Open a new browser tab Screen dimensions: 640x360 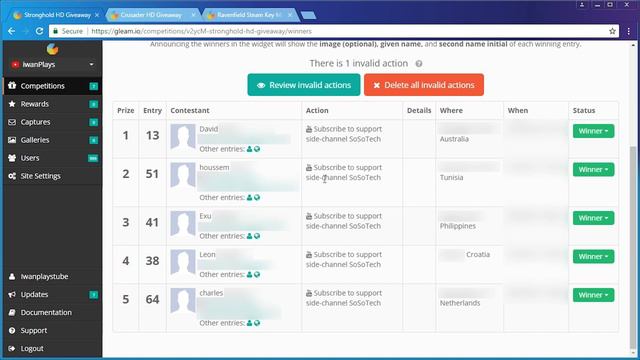coord(309,16)
